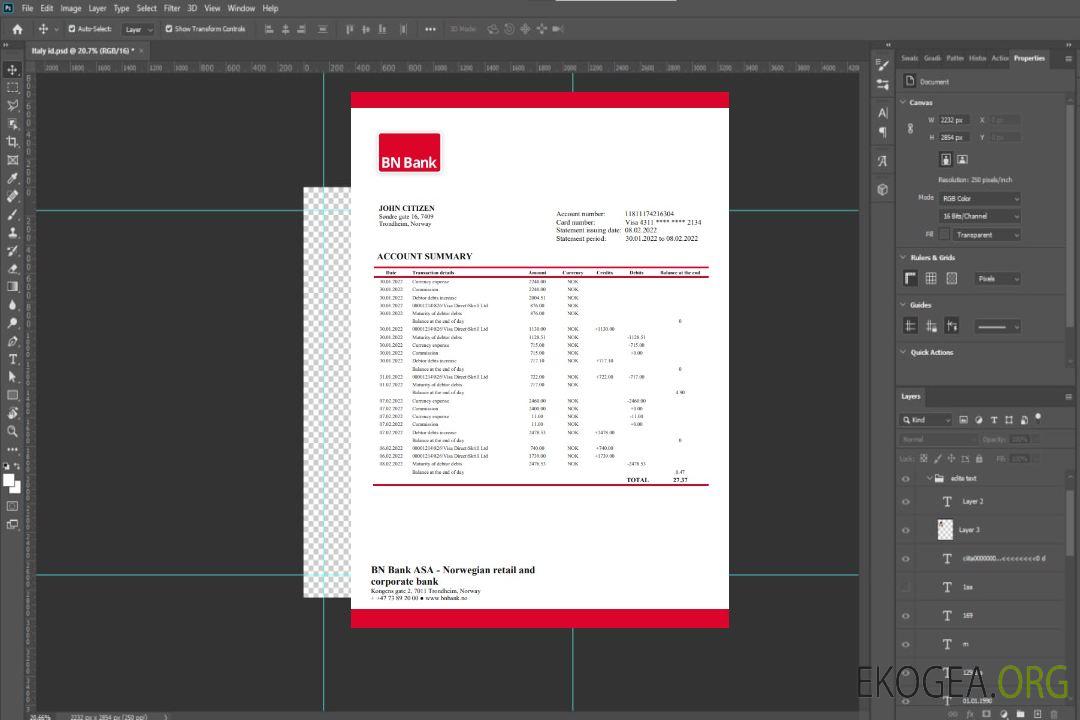Switch to the Actions panel tab
This screenshot has width=1080, height=720.
1000,58
